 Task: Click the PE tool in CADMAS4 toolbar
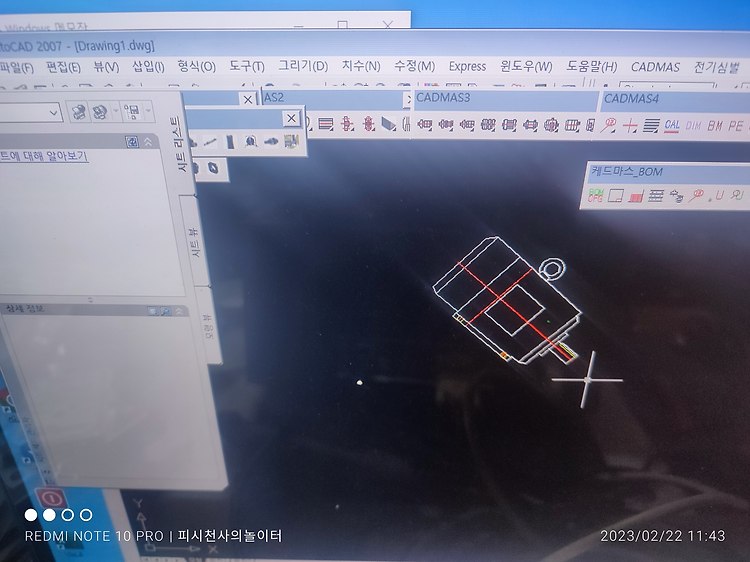(x=736, y=126)
